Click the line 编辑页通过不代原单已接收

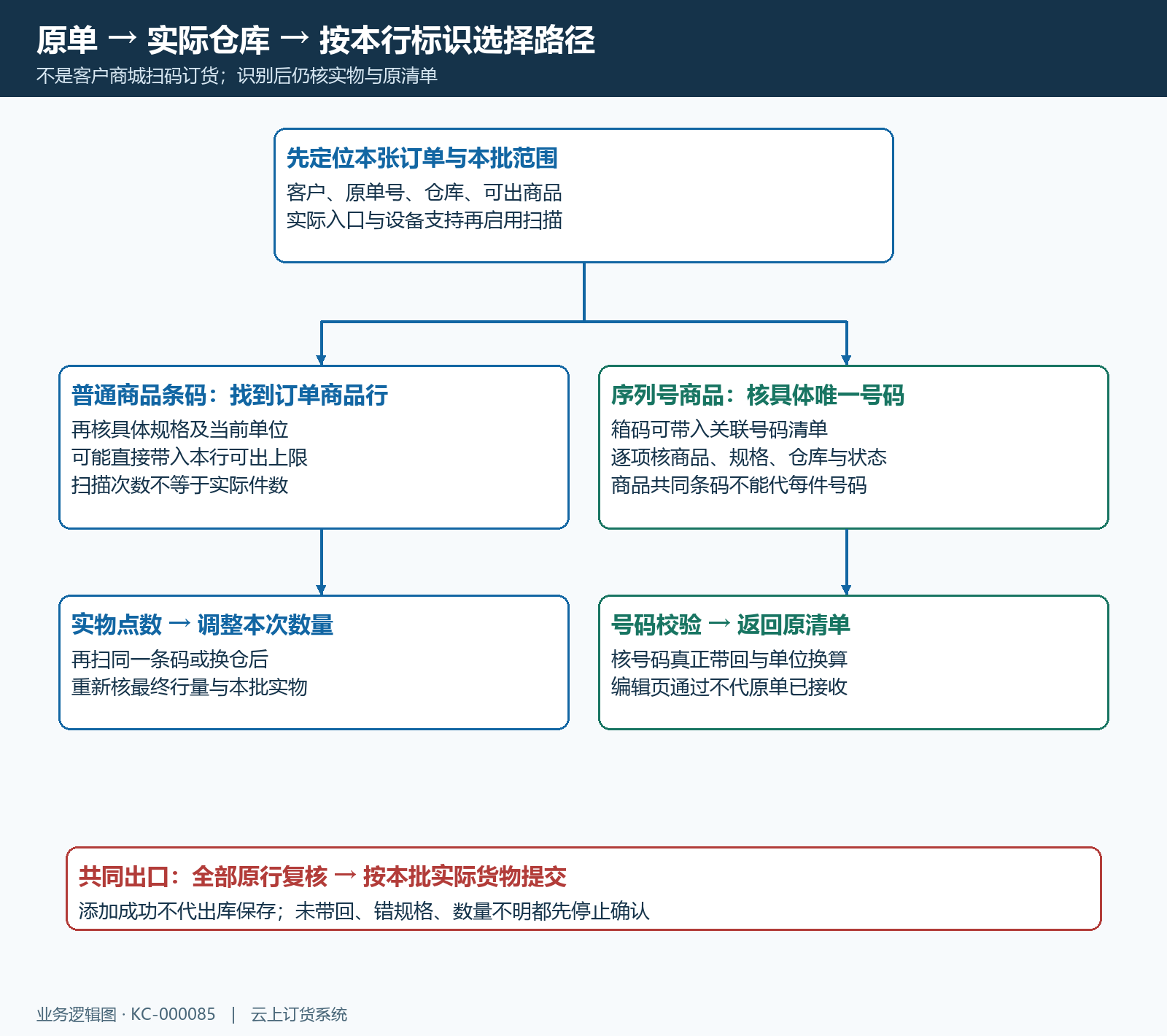point(729,687)
